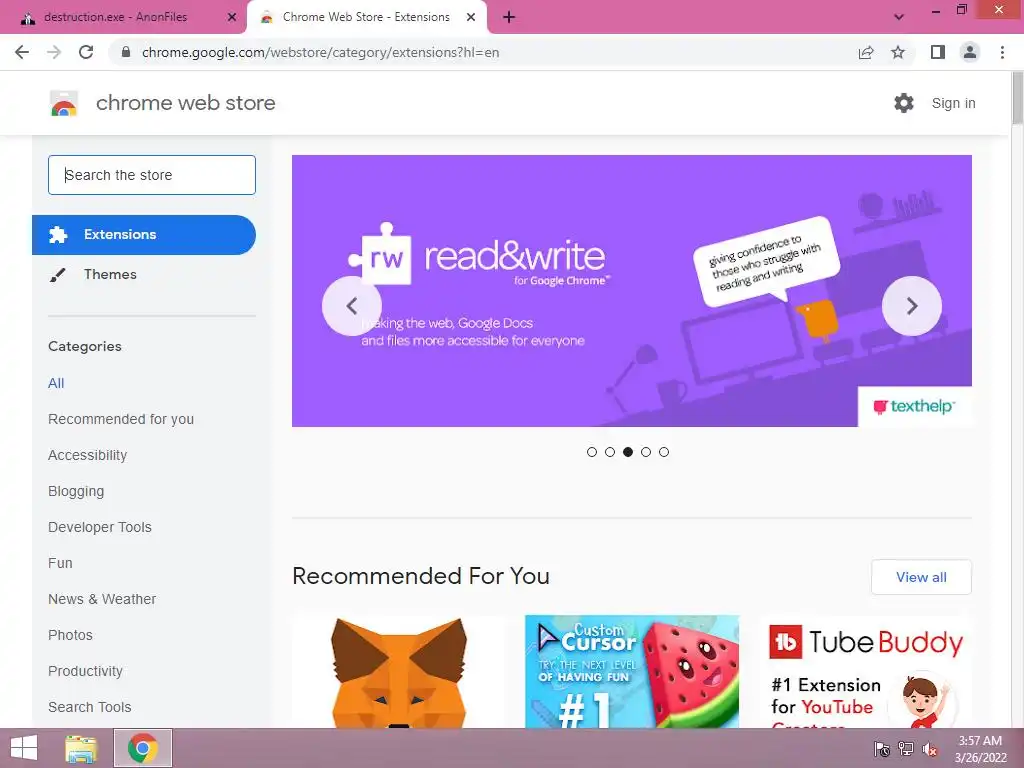This screenshot has width=1024, height=768.
Task: Select the Extensions section
Action: point(144,235)
